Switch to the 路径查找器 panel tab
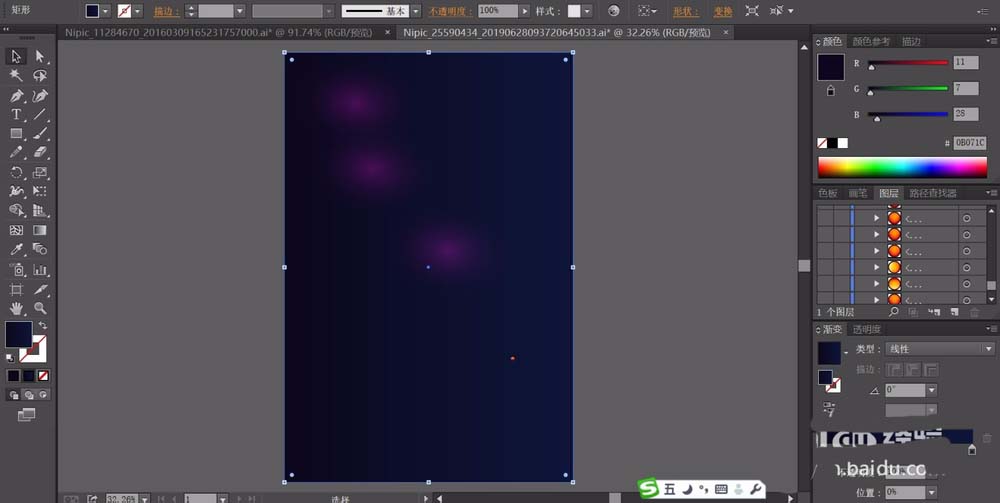The height and width of the screenshot is (503, 1000). click(x=932, y=193)
